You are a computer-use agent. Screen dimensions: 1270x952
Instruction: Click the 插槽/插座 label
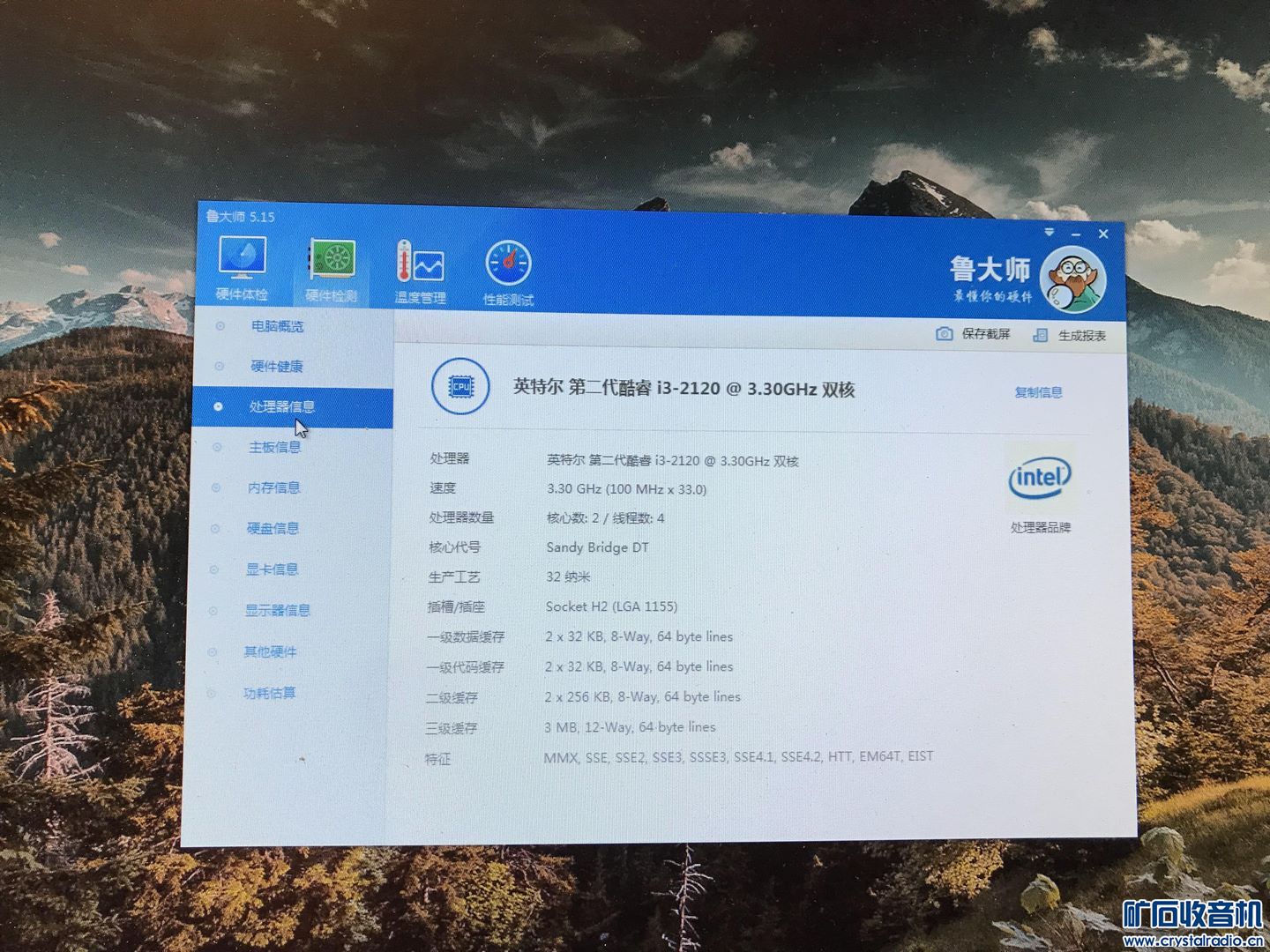456,607
